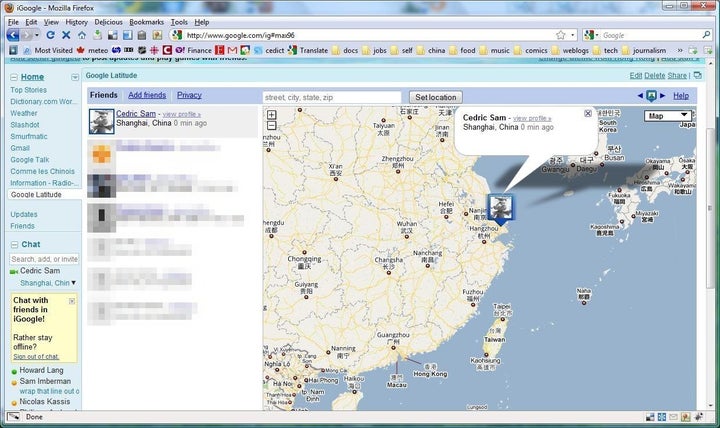720x428 pixels.
Task: Open the Yahoo Finance bookmark
Action: point(193,50)
